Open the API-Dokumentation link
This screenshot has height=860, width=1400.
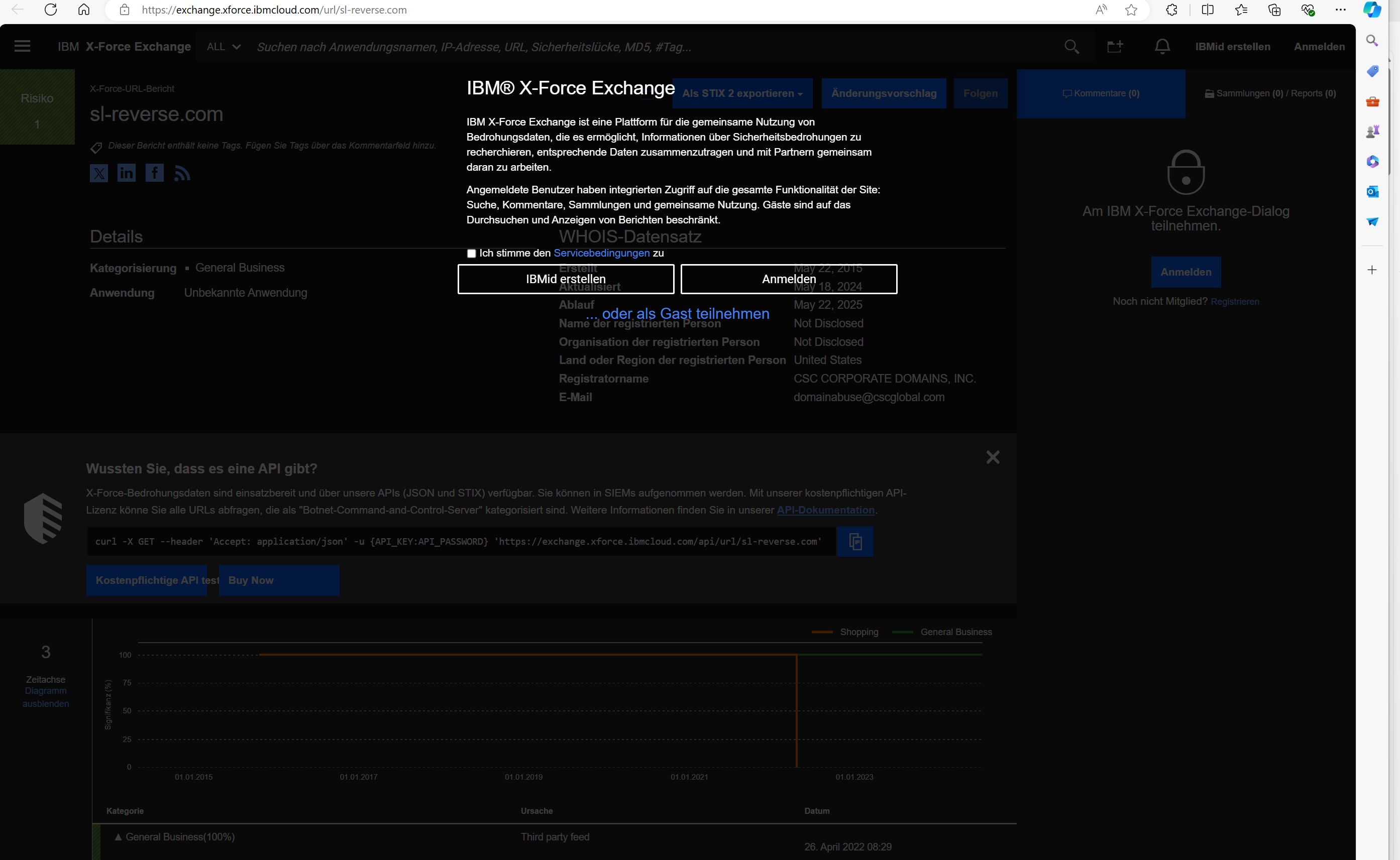tap(826, 510)
